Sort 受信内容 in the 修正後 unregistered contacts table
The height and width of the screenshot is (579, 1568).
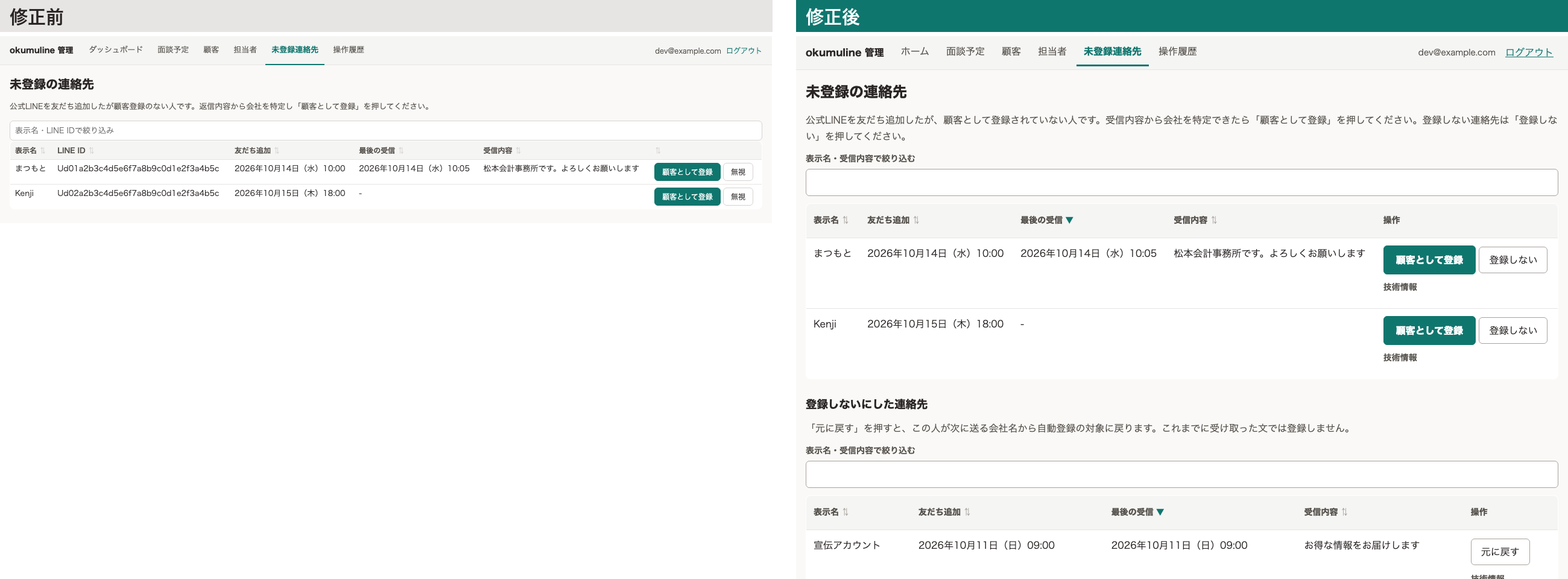pyautogui.click(x=1195, y=220)
